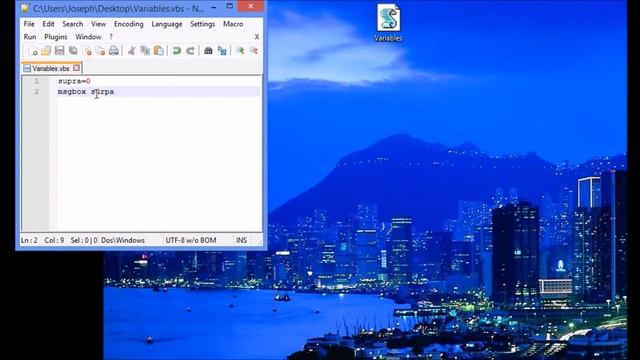
Task: Select the Variables script icon on desktop
Action: point(388,23)
